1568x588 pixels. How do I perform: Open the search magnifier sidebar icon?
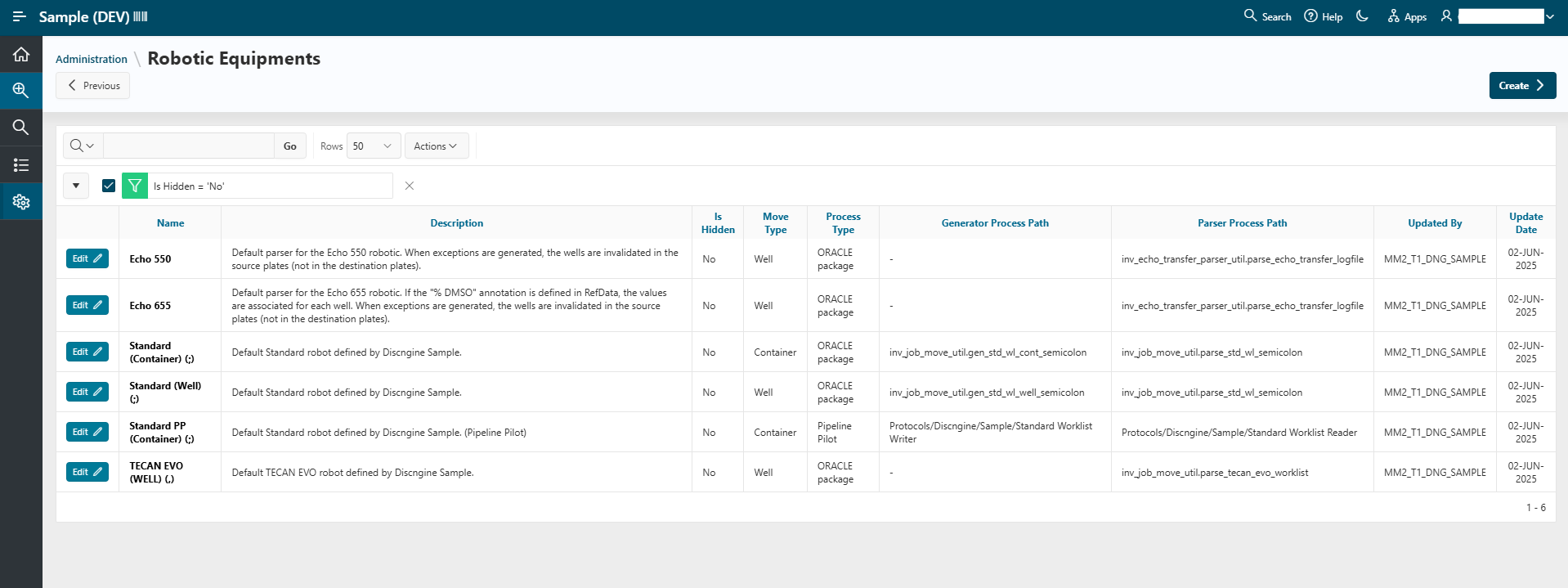coord(21,128)
